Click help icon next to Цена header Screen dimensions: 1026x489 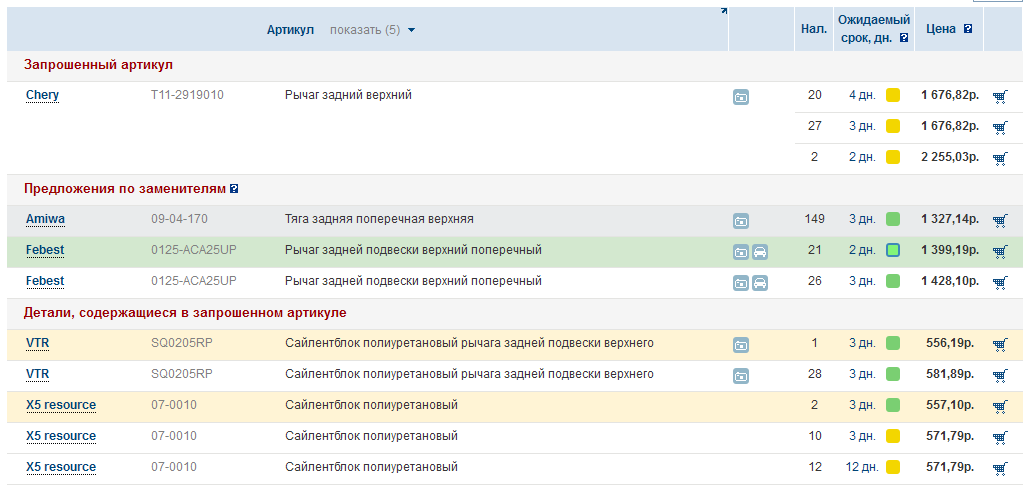pyautogui.click(x=968, y=29)
